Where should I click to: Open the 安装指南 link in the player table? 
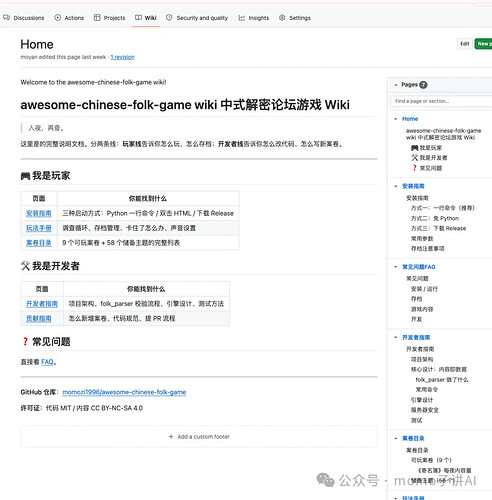point(39,213)
